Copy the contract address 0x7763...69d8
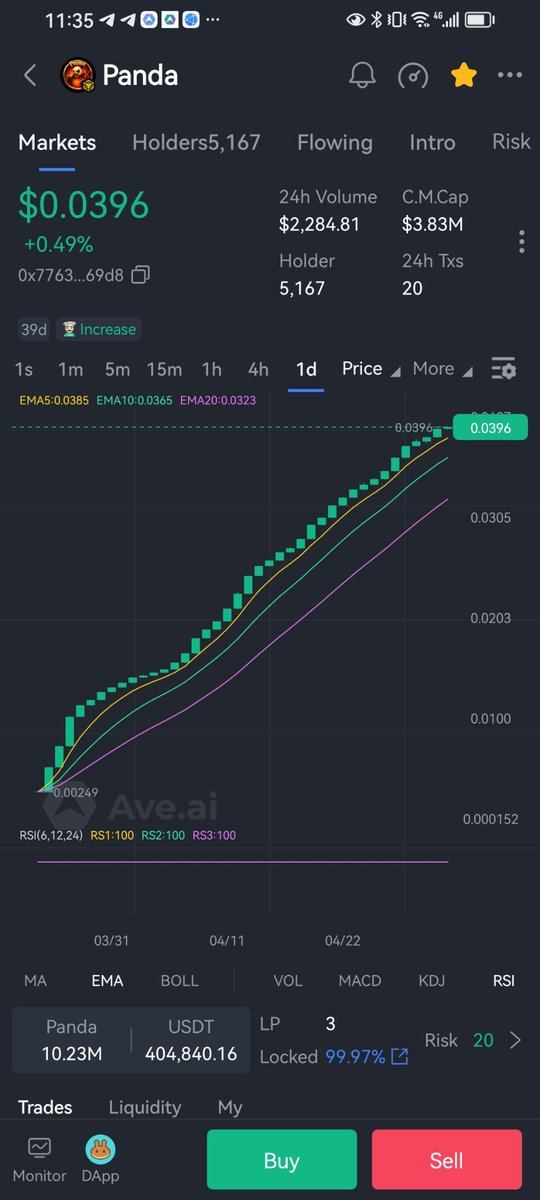 141,274
